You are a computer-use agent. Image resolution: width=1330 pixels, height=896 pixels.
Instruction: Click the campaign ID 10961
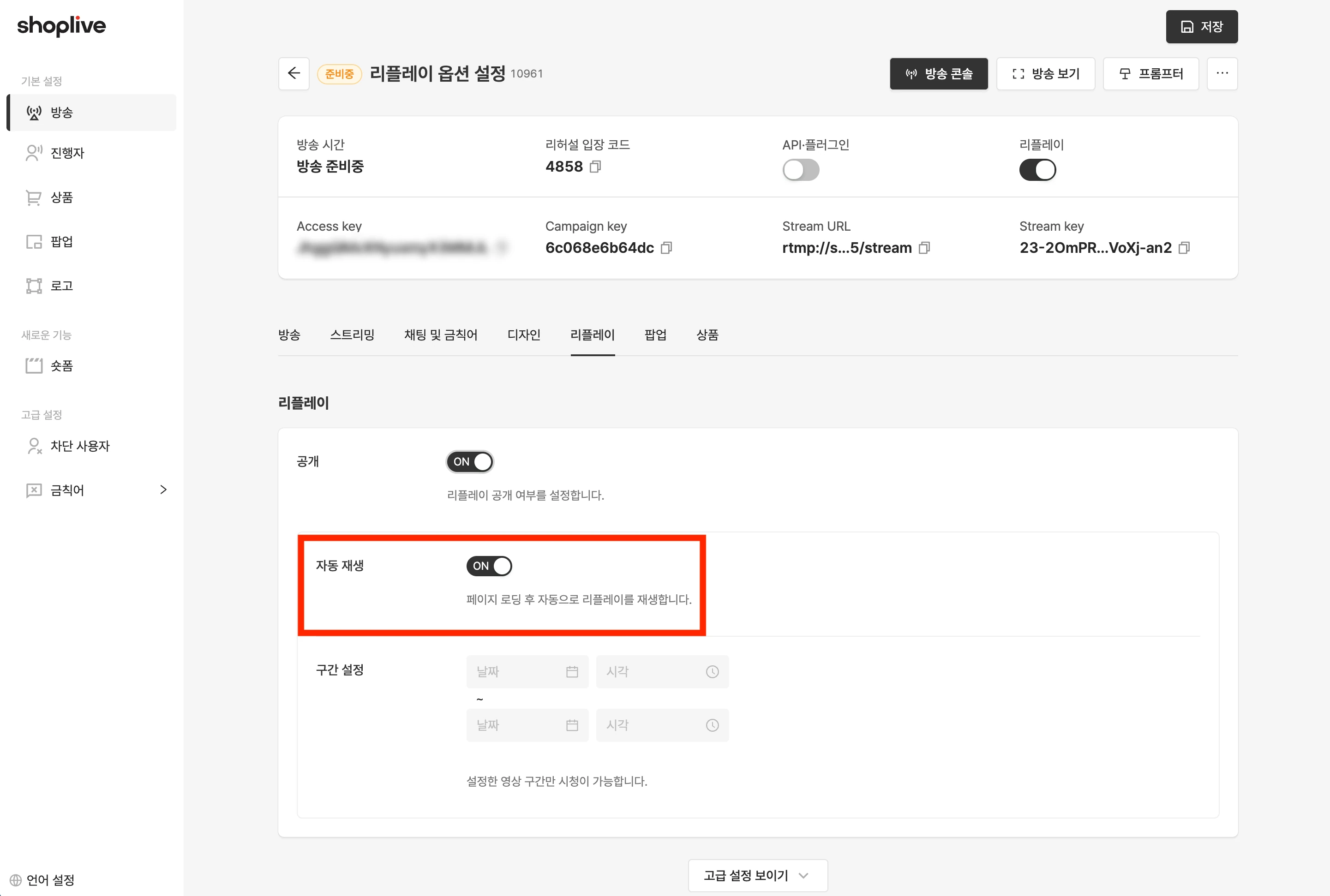point(527,74)
